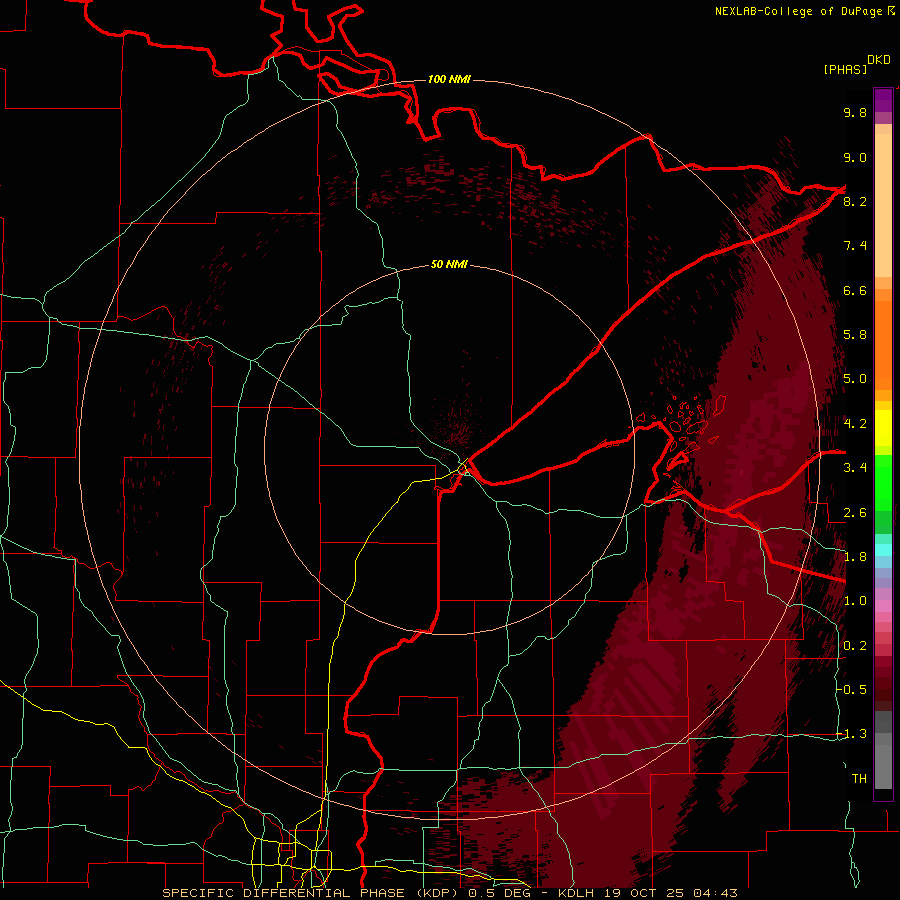This screenshot has height=900, width=900.
Task: Click the yellow band of the color scale
Action: 883,428
